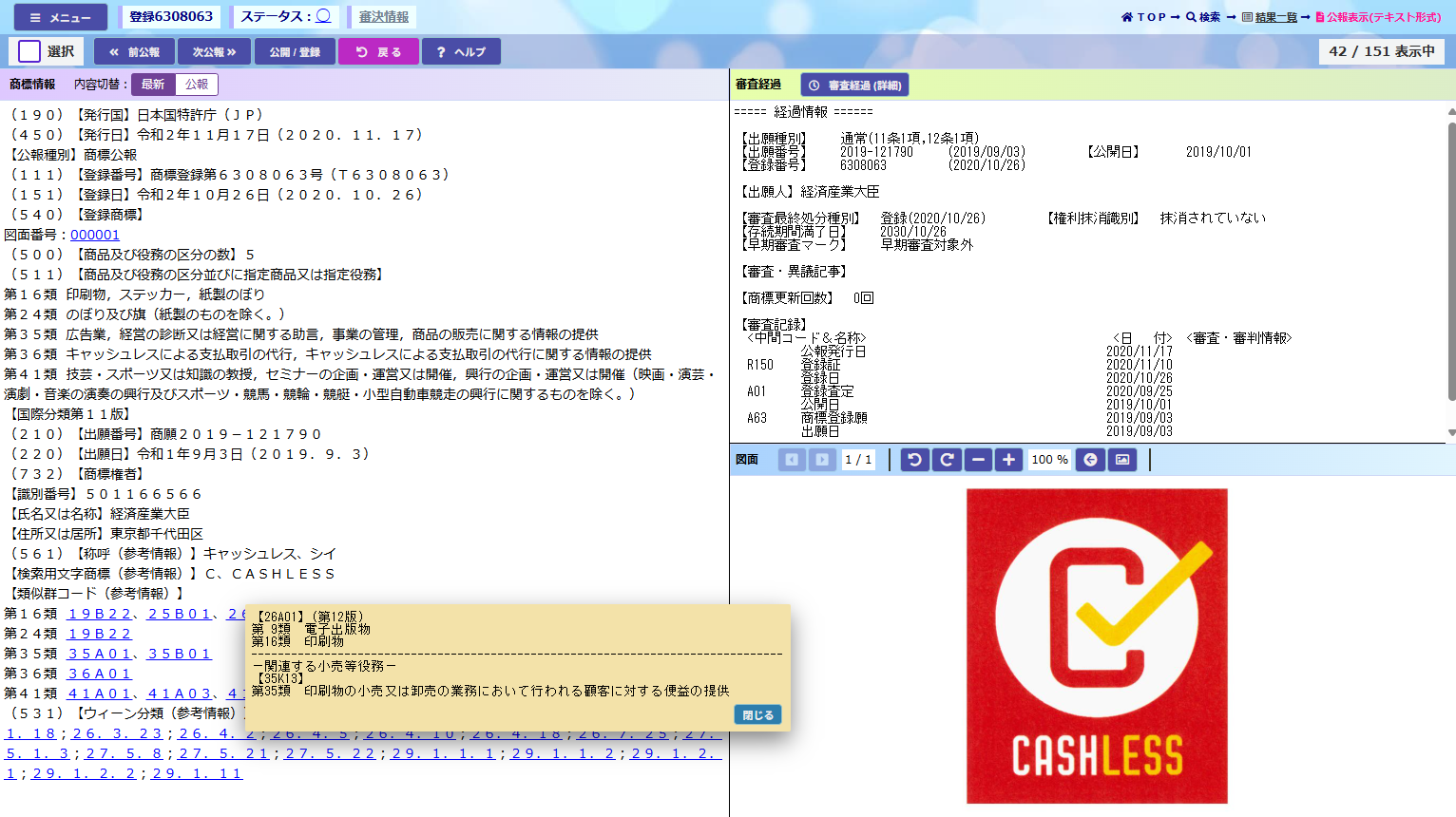
Task: Switch content view to 公報
Action: tap(197, 85)
